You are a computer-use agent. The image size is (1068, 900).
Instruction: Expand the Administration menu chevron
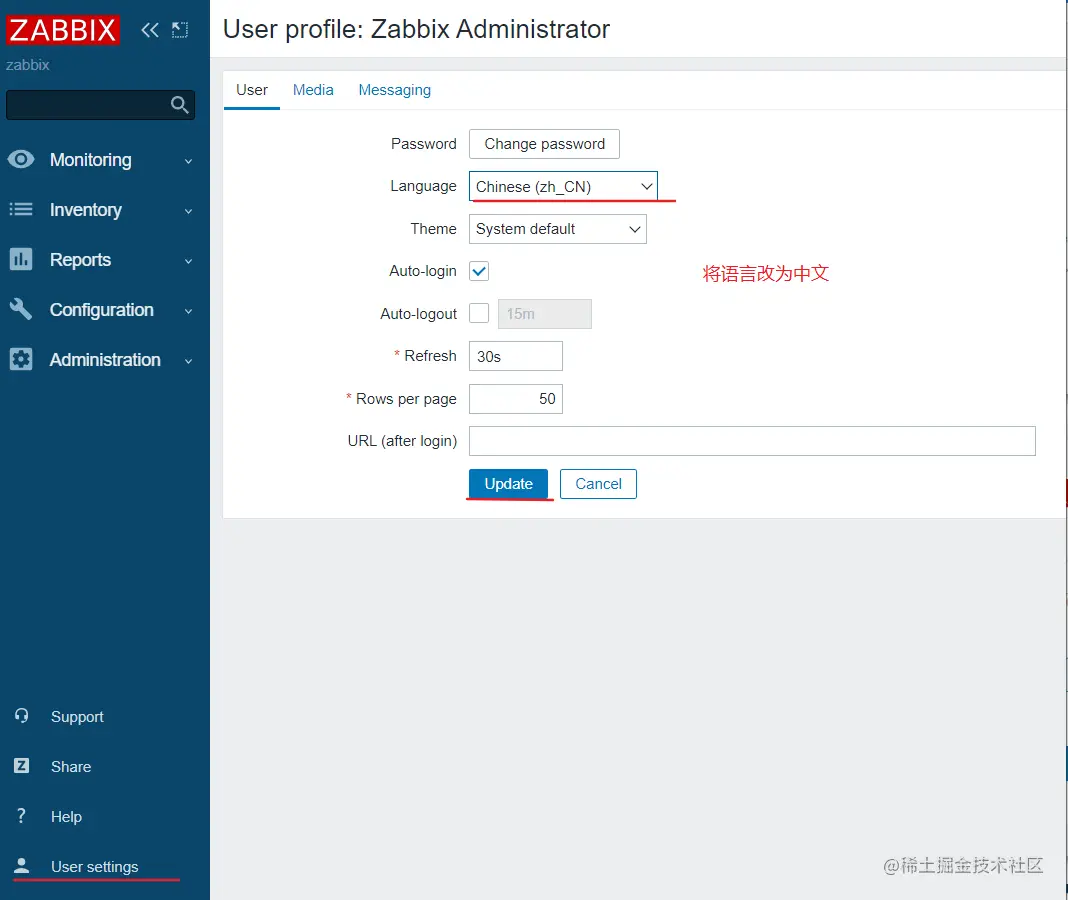click(189, 361)
